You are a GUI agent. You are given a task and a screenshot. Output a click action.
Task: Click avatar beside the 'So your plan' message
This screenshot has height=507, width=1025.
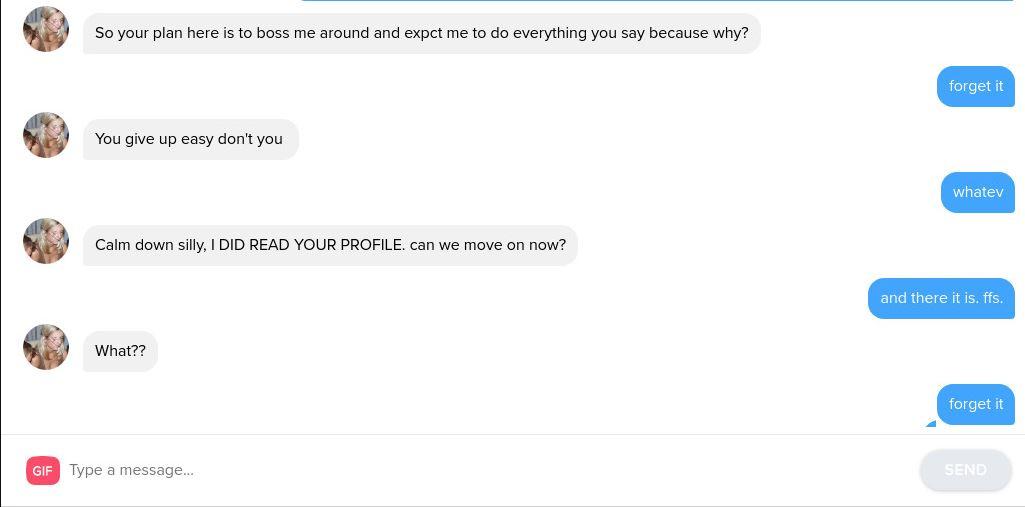(x=46, y=29)
